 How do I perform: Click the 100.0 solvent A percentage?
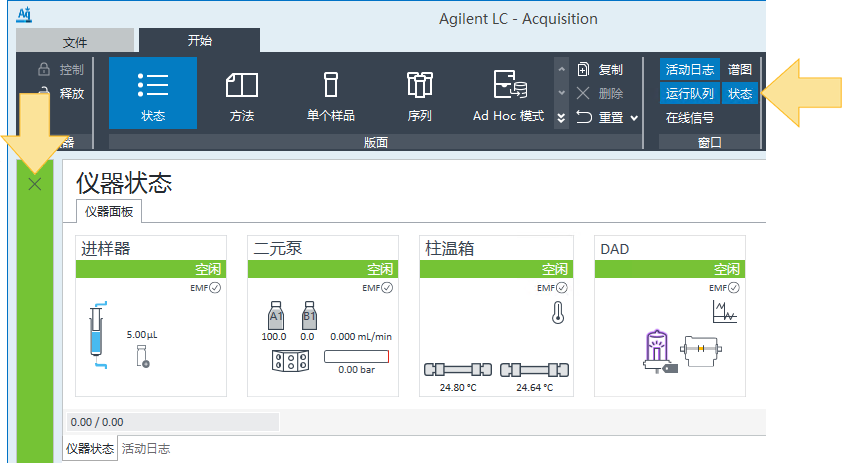[x=274, y=337]
